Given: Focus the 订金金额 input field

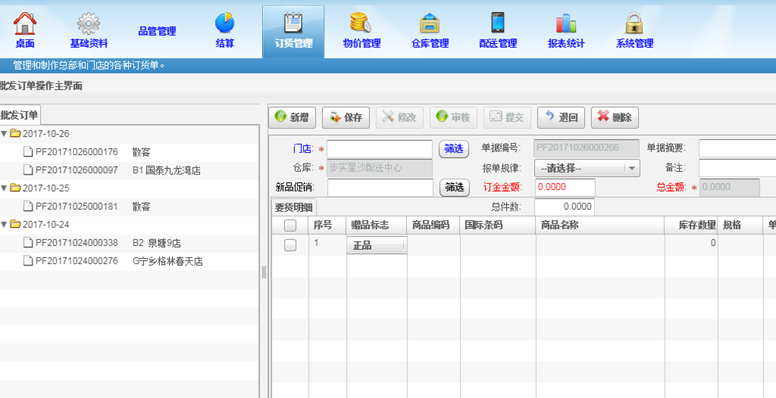Looking at the screenshot, I should point(565,187).
